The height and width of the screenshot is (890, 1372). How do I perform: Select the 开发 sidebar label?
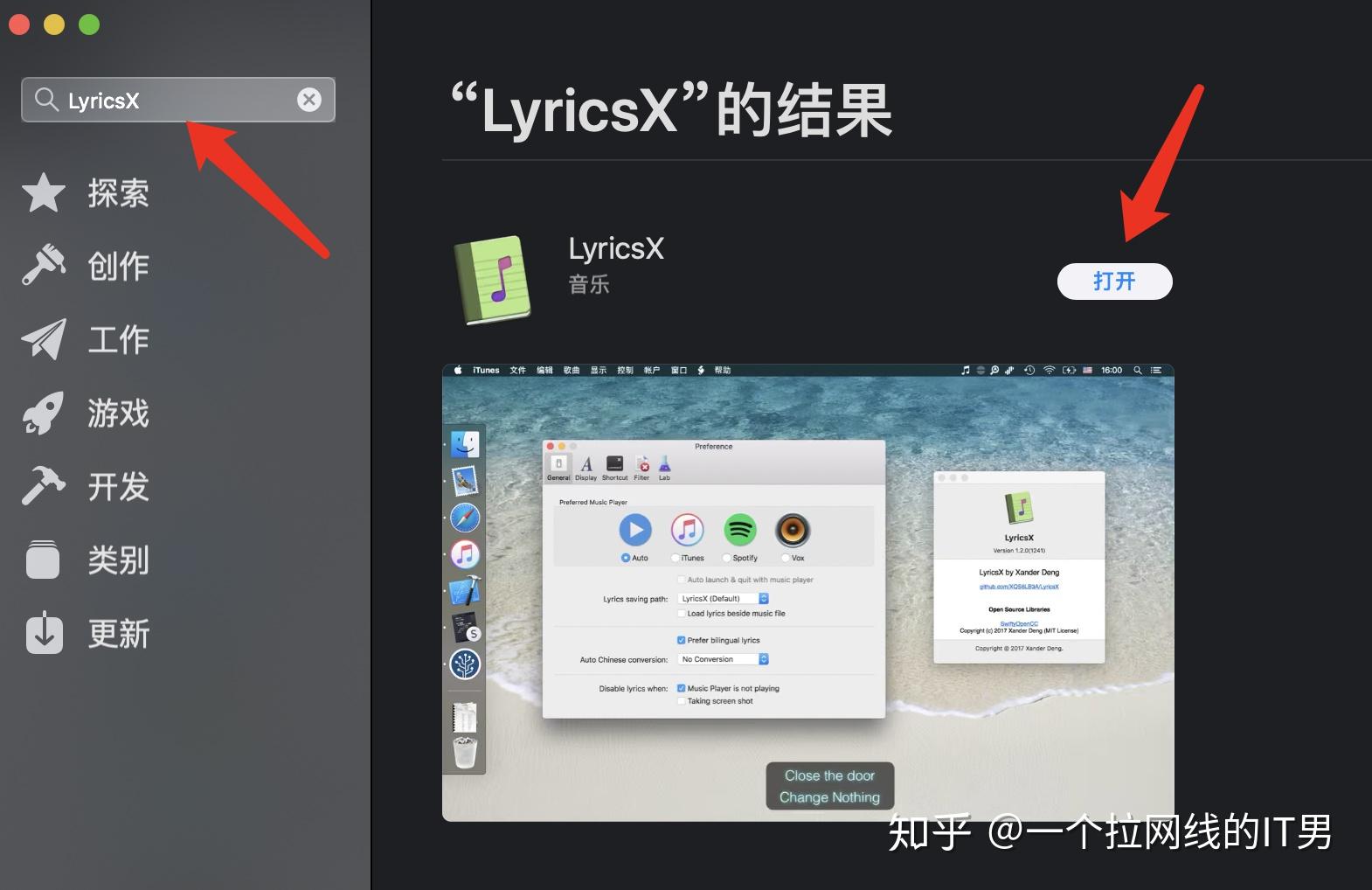click(118, 487)
